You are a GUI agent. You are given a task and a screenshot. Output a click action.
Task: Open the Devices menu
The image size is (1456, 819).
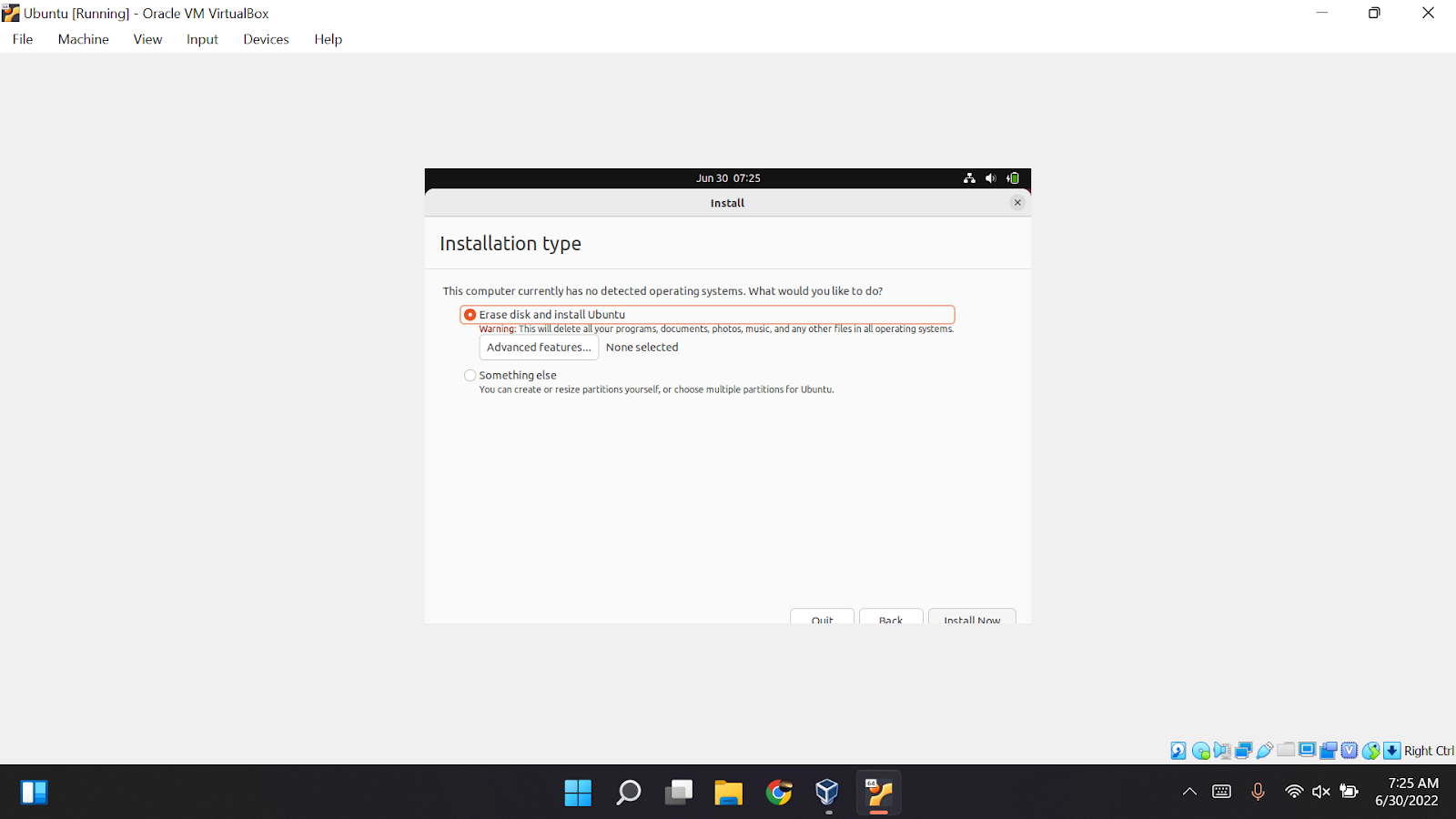coord(266,39)
